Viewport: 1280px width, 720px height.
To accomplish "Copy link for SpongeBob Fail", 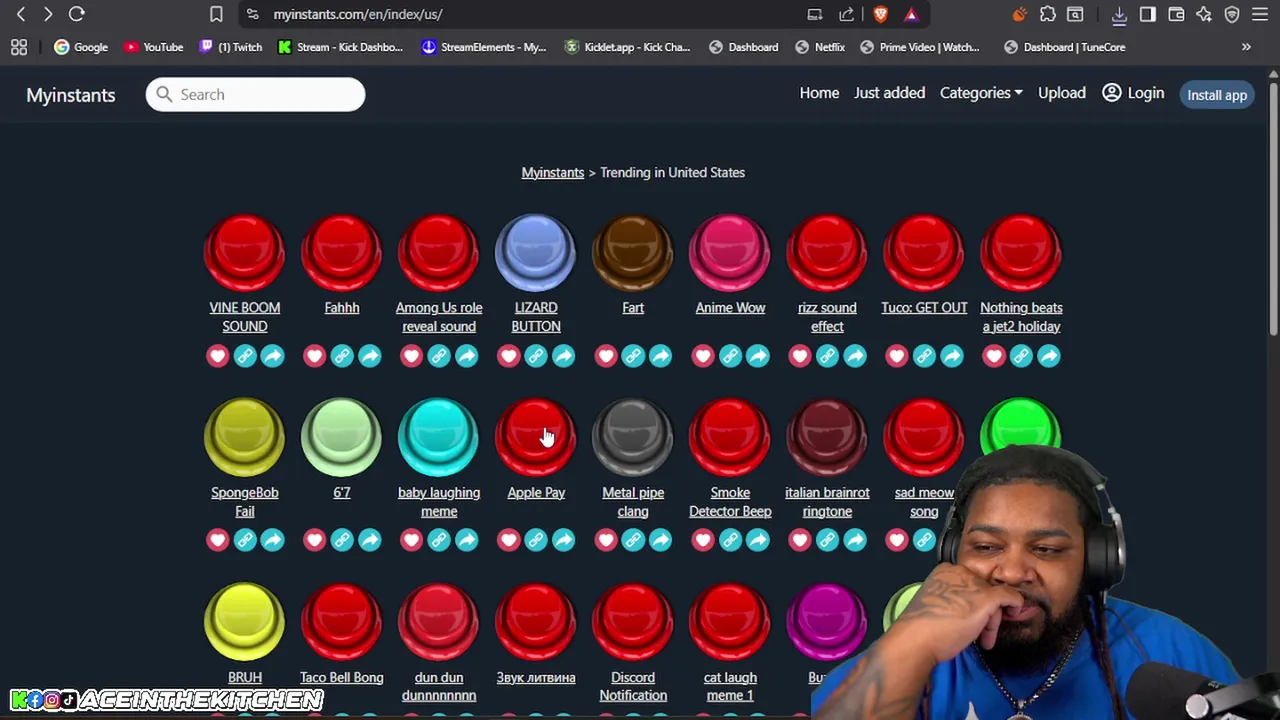I will point(245,540).
